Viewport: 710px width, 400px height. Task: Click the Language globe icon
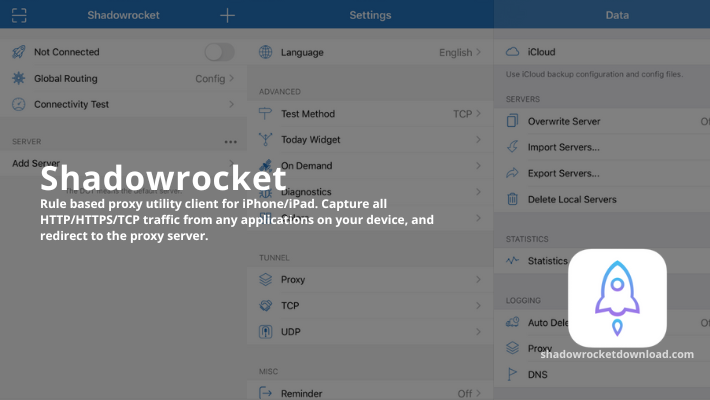click(x=265, y=52)
